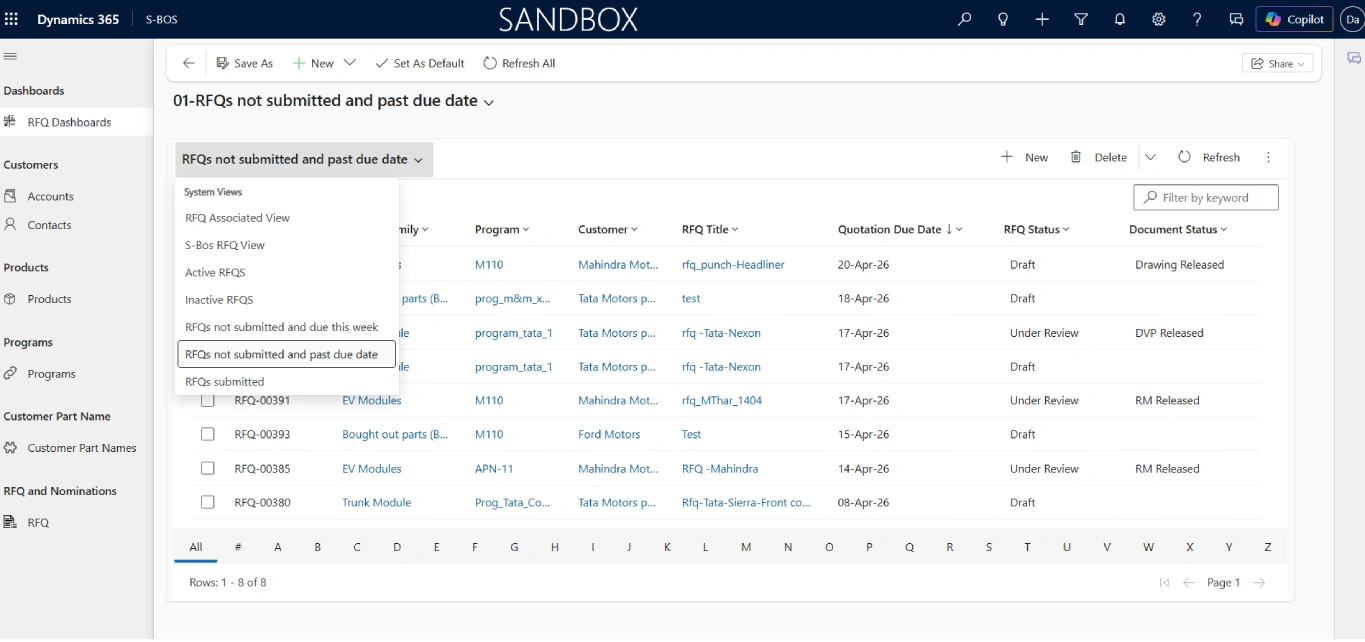
Task: Open Program column header menu
Action: point(502,230)
